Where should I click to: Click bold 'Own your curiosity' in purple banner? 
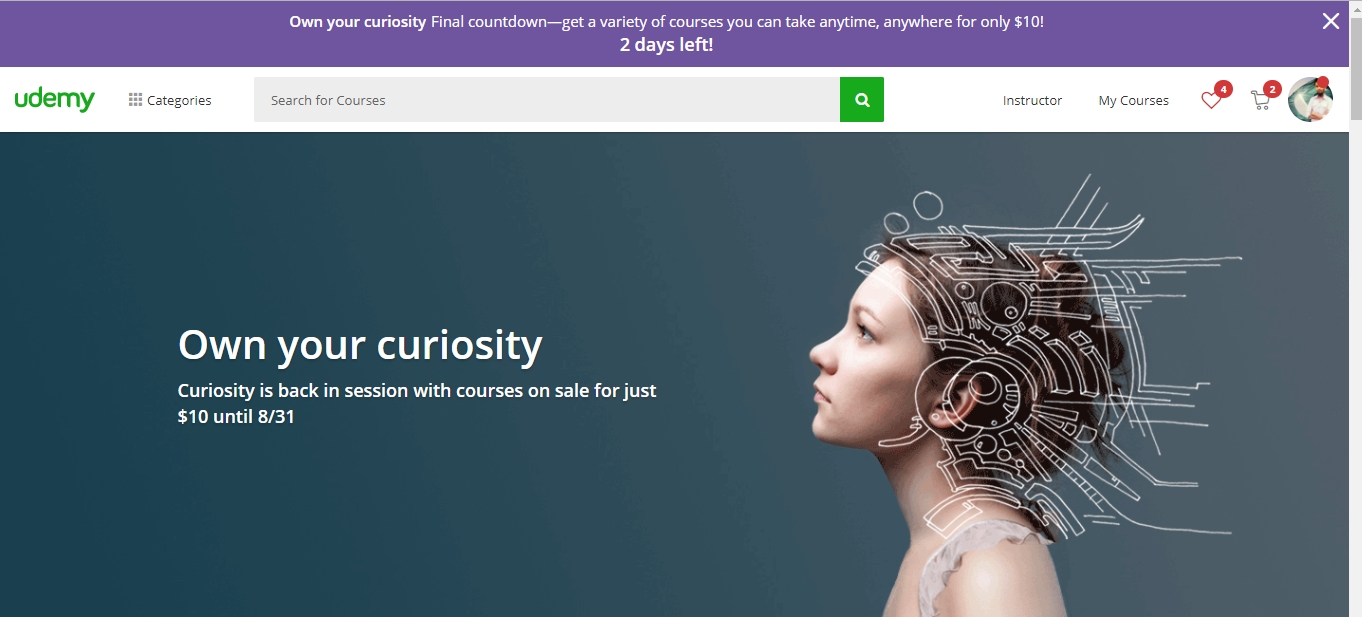[358, 21]
